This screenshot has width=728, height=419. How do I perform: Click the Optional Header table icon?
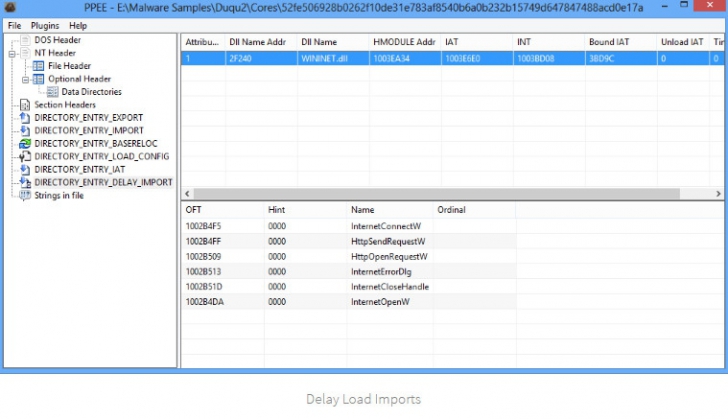(39, 79)
